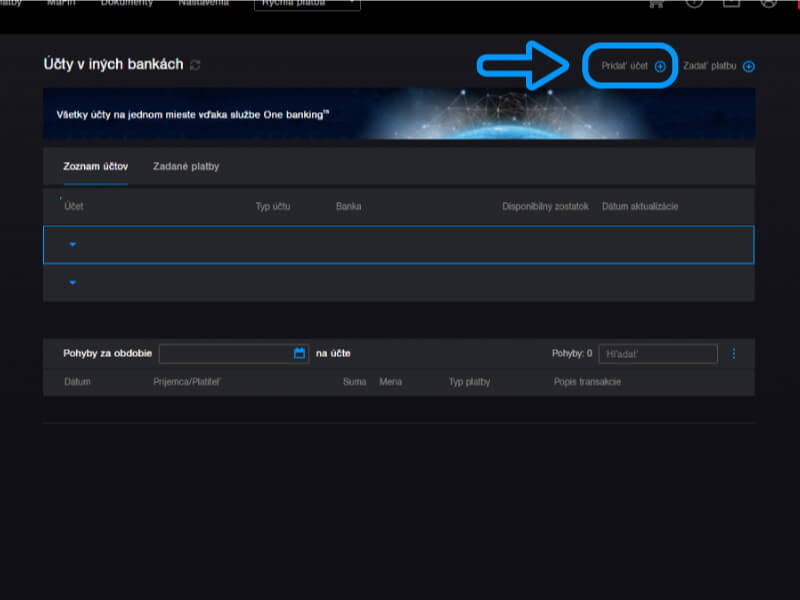Click the plus icon next to Pridať účet

click(x=660, y=66)
